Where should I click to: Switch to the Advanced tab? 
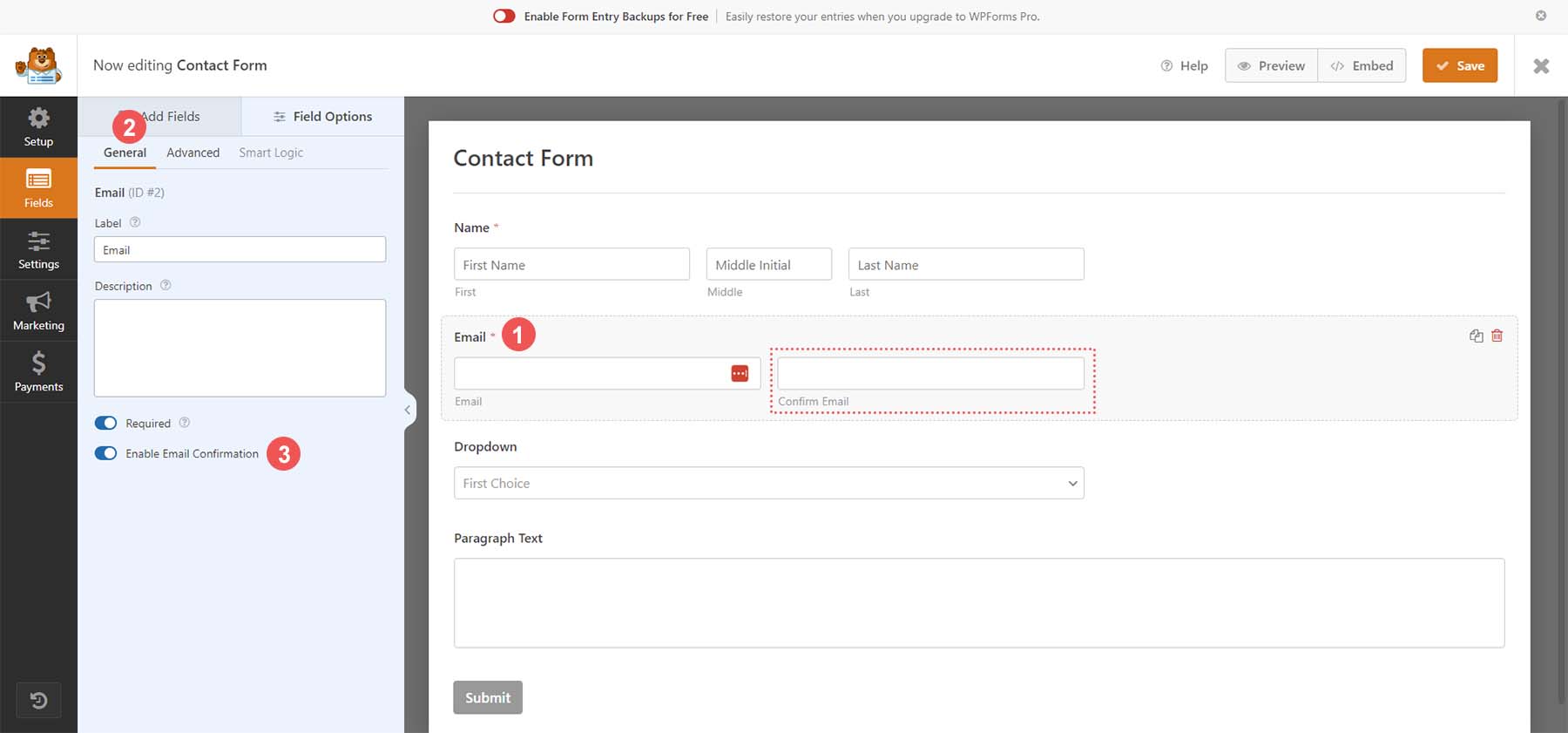point(193,153)
